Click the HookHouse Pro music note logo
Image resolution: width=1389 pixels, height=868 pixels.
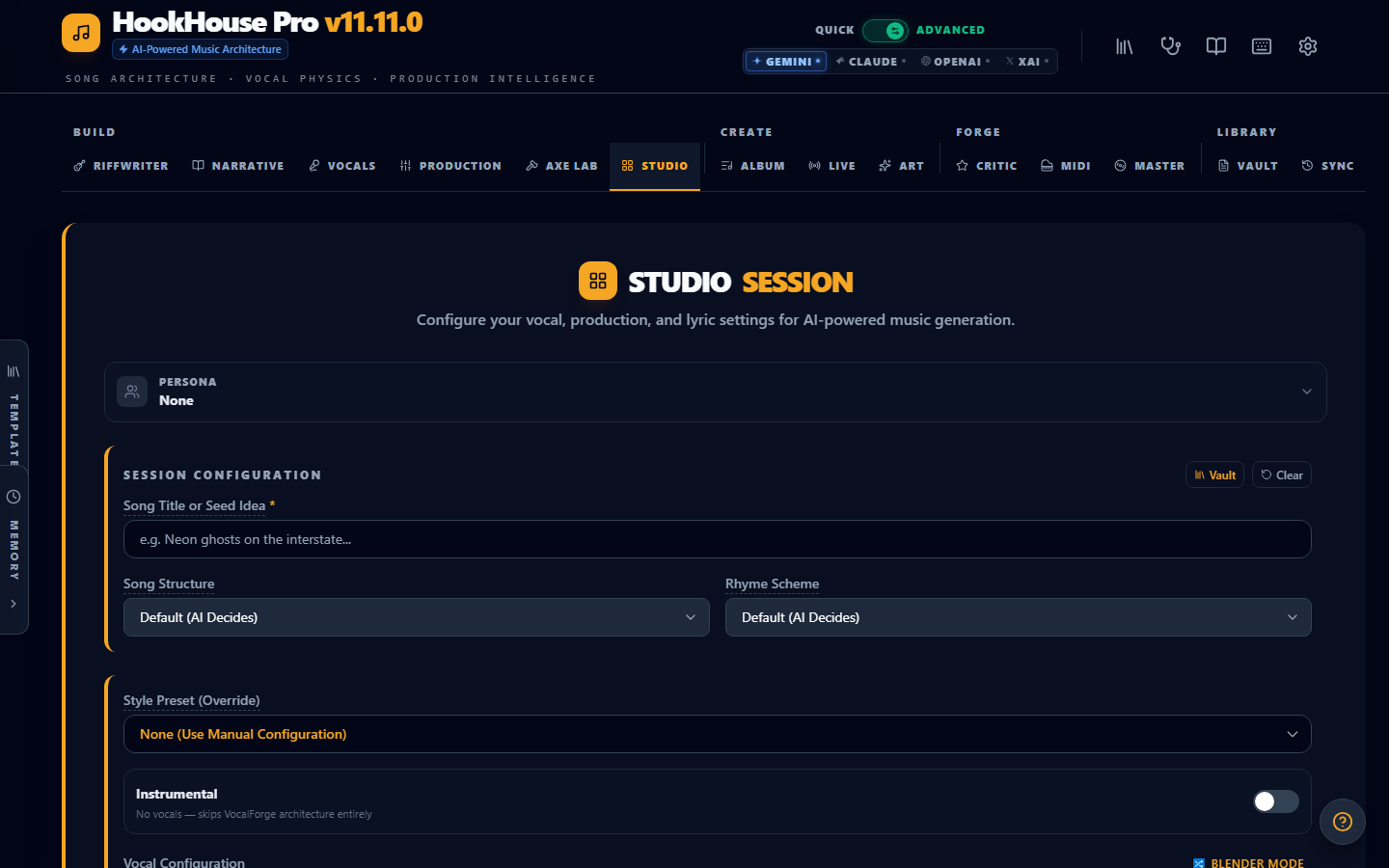click(80, 32)
